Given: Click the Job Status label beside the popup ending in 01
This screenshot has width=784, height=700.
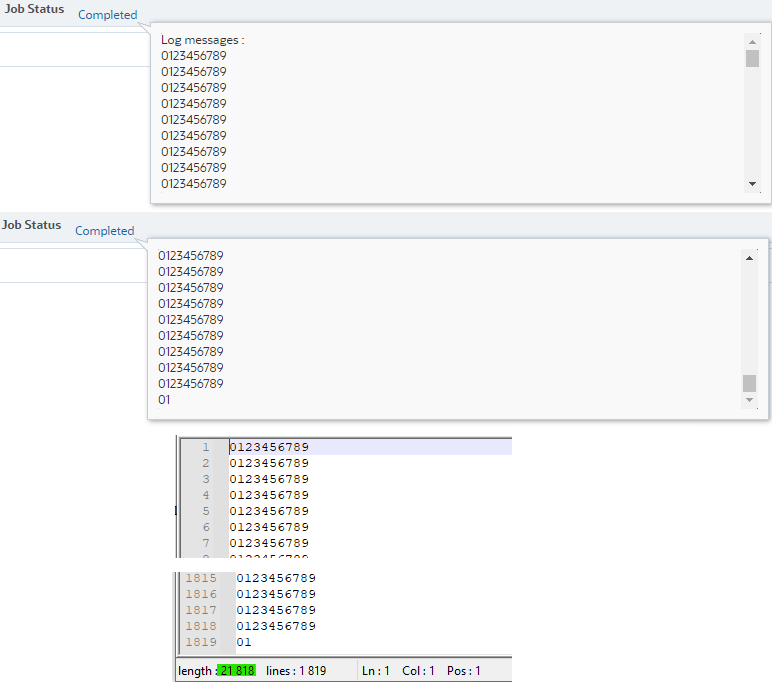Looking at the screenshot, I should click(x=31, y=225).
